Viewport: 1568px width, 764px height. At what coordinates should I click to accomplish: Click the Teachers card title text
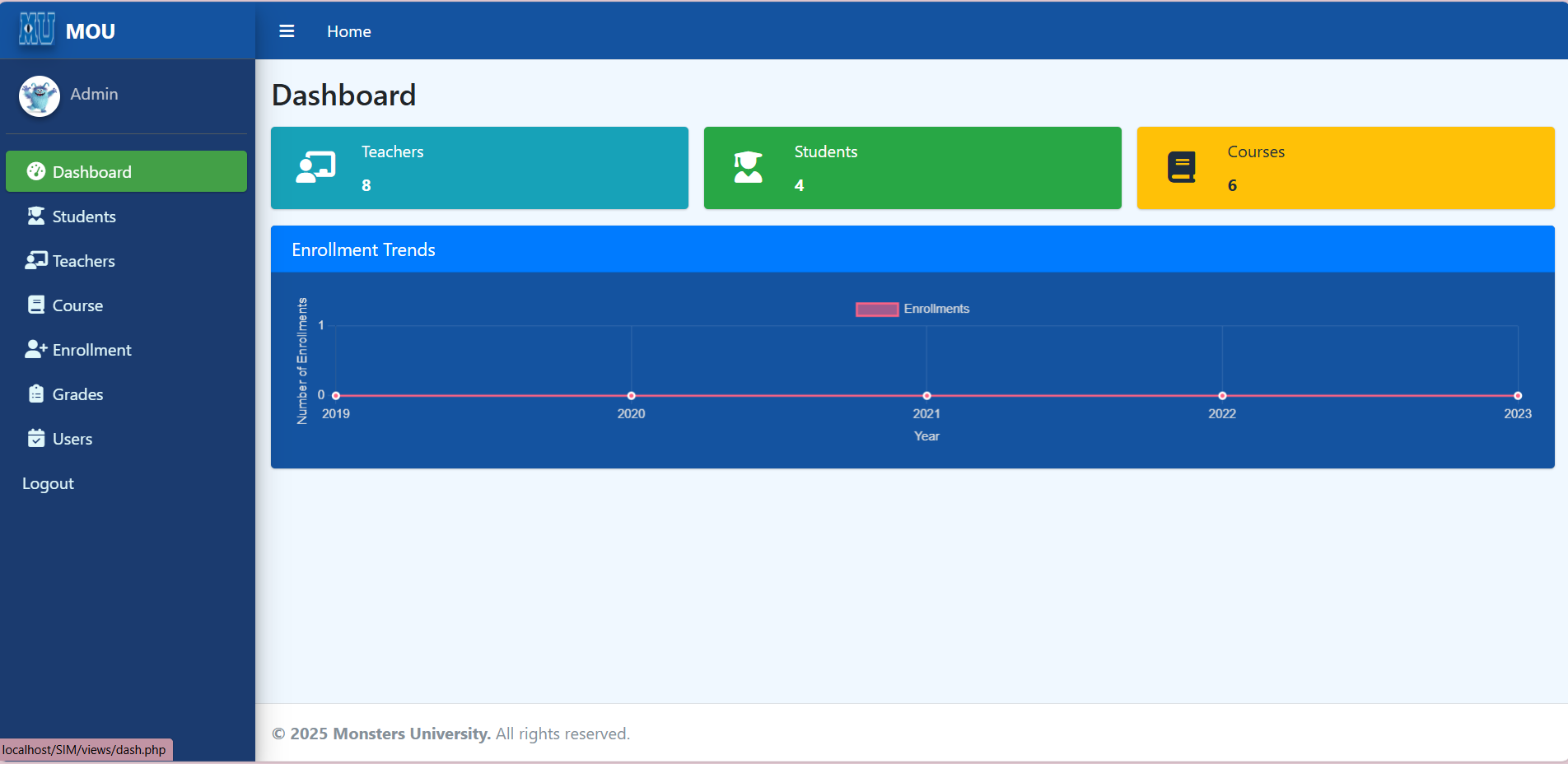(392, 151)
